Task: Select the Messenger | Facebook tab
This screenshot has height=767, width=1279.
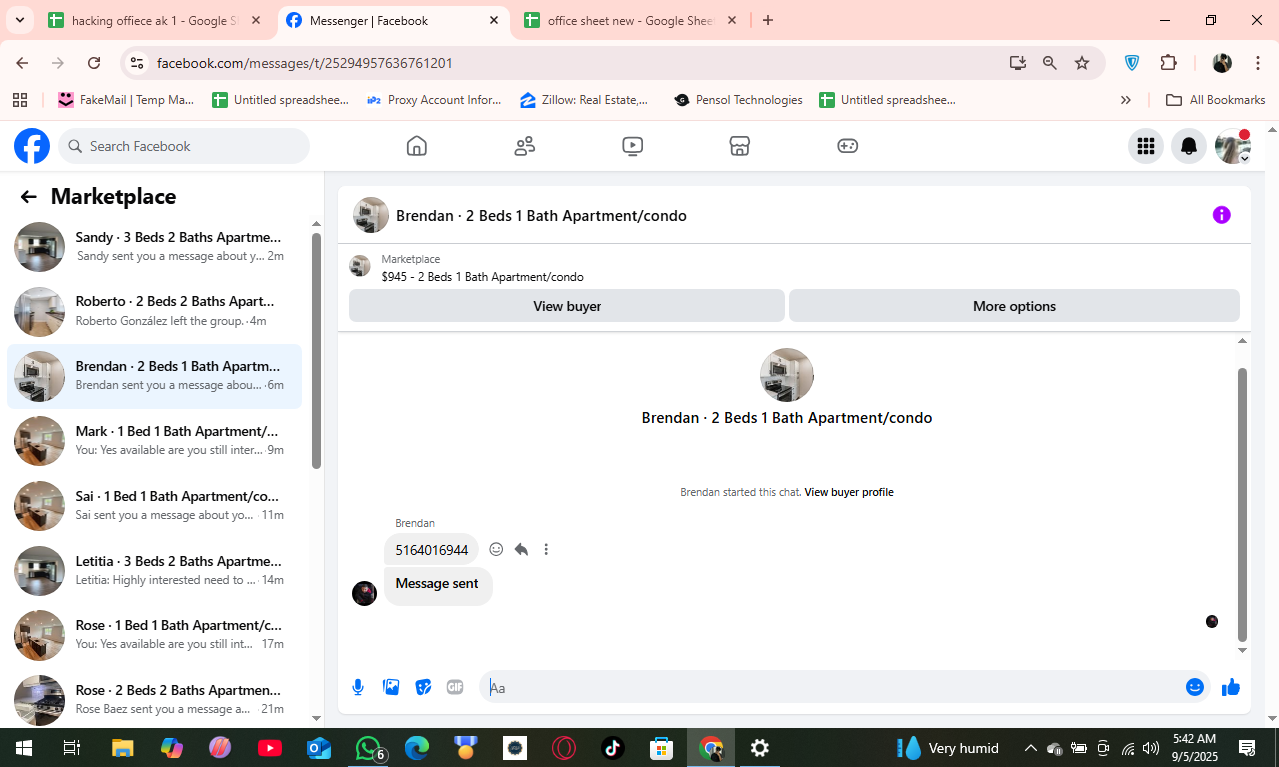Action: [393, 20]
